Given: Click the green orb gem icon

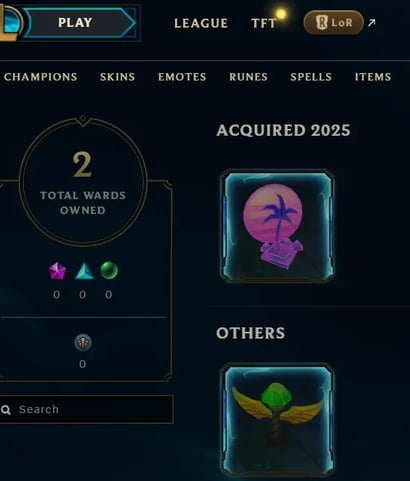Looking at the screenshot, I should click(109, 270).
